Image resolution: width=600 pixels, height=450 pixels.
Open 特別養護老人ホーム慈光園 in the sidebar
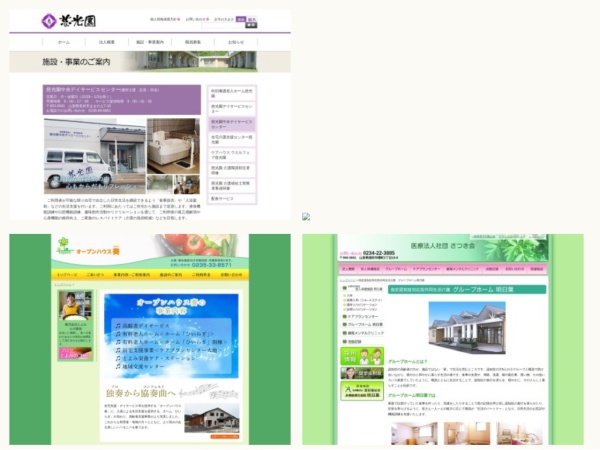click(232, 93)
